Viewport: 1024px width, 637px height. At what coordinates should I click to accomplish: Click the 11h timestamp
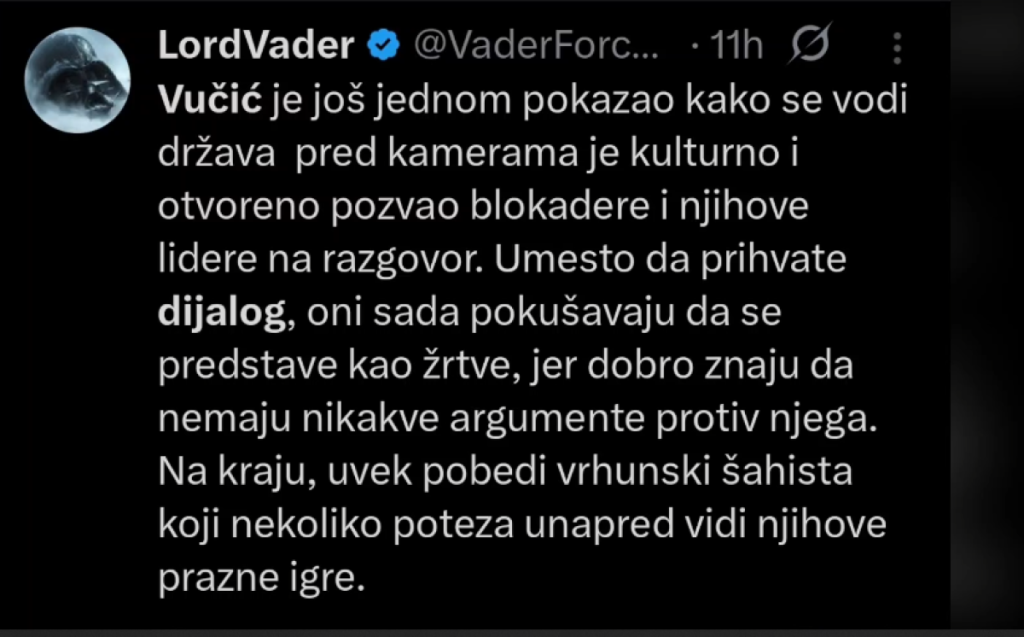click(x=735, y=45)
